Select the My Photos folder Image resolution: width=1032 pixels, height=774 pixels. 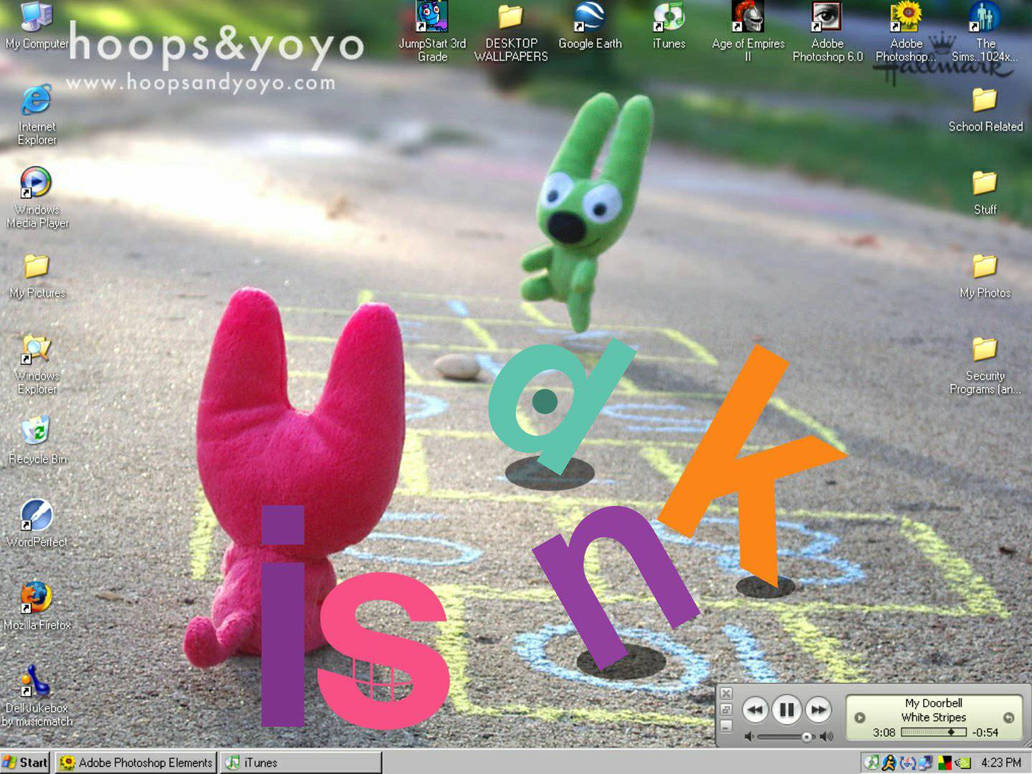pos(985,276)
